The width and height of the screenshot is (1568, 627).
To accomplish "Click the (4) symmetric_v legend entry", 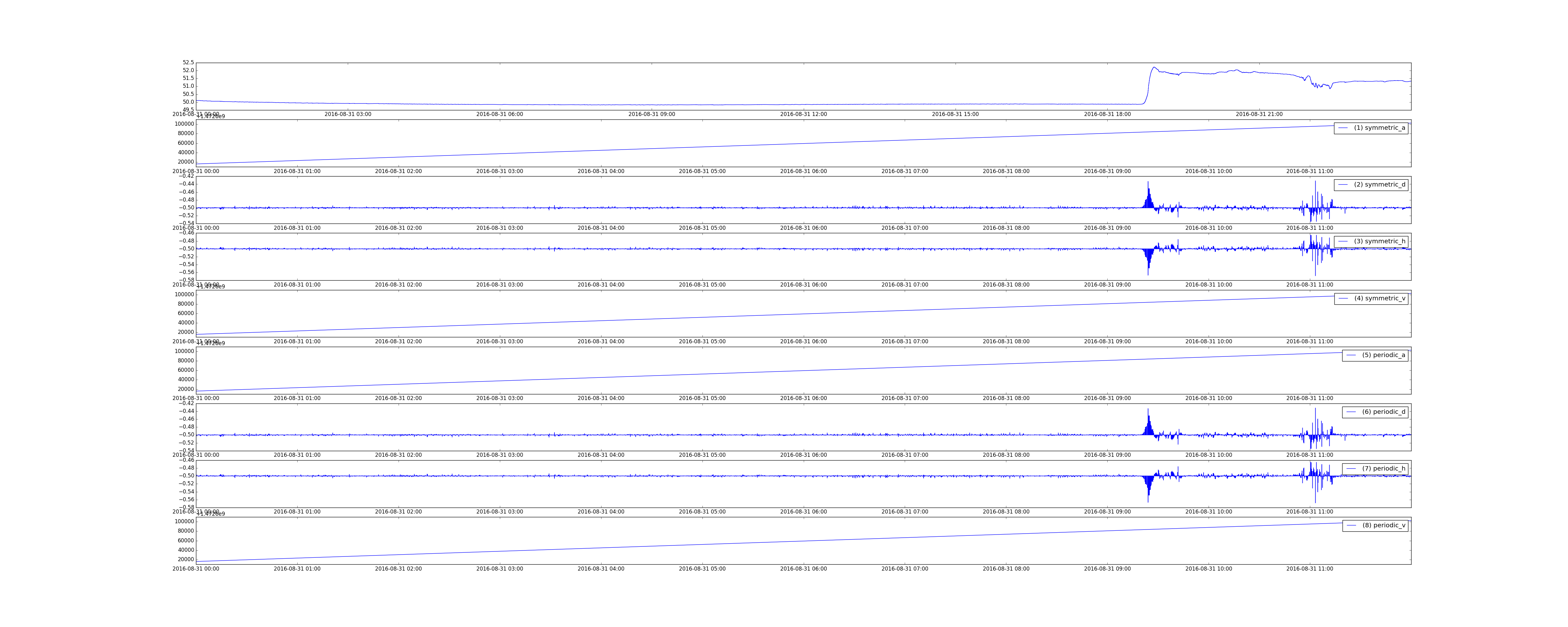I will click(1371, 298).
